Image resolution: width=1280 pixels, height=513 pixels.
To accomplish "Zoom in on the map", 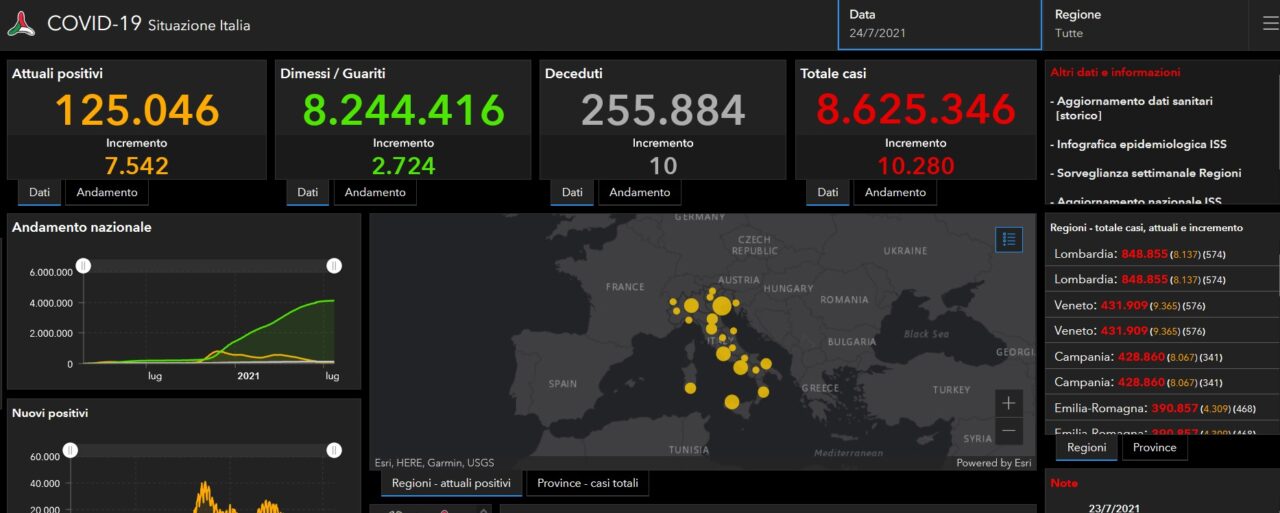I will coord(1009,403).
